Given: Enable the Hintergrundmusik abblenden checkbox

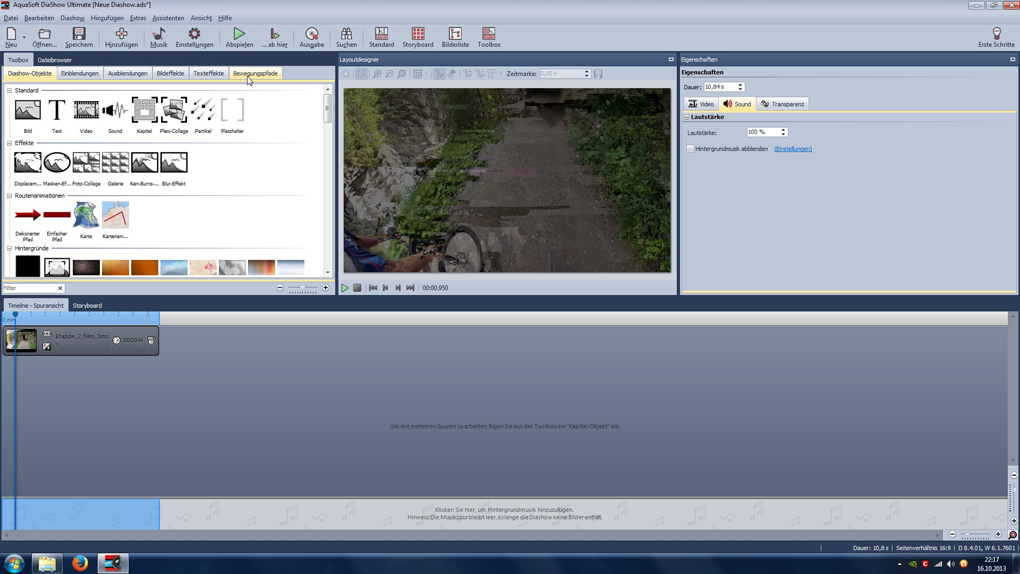Looking at the screenshot, I should 690,149.
